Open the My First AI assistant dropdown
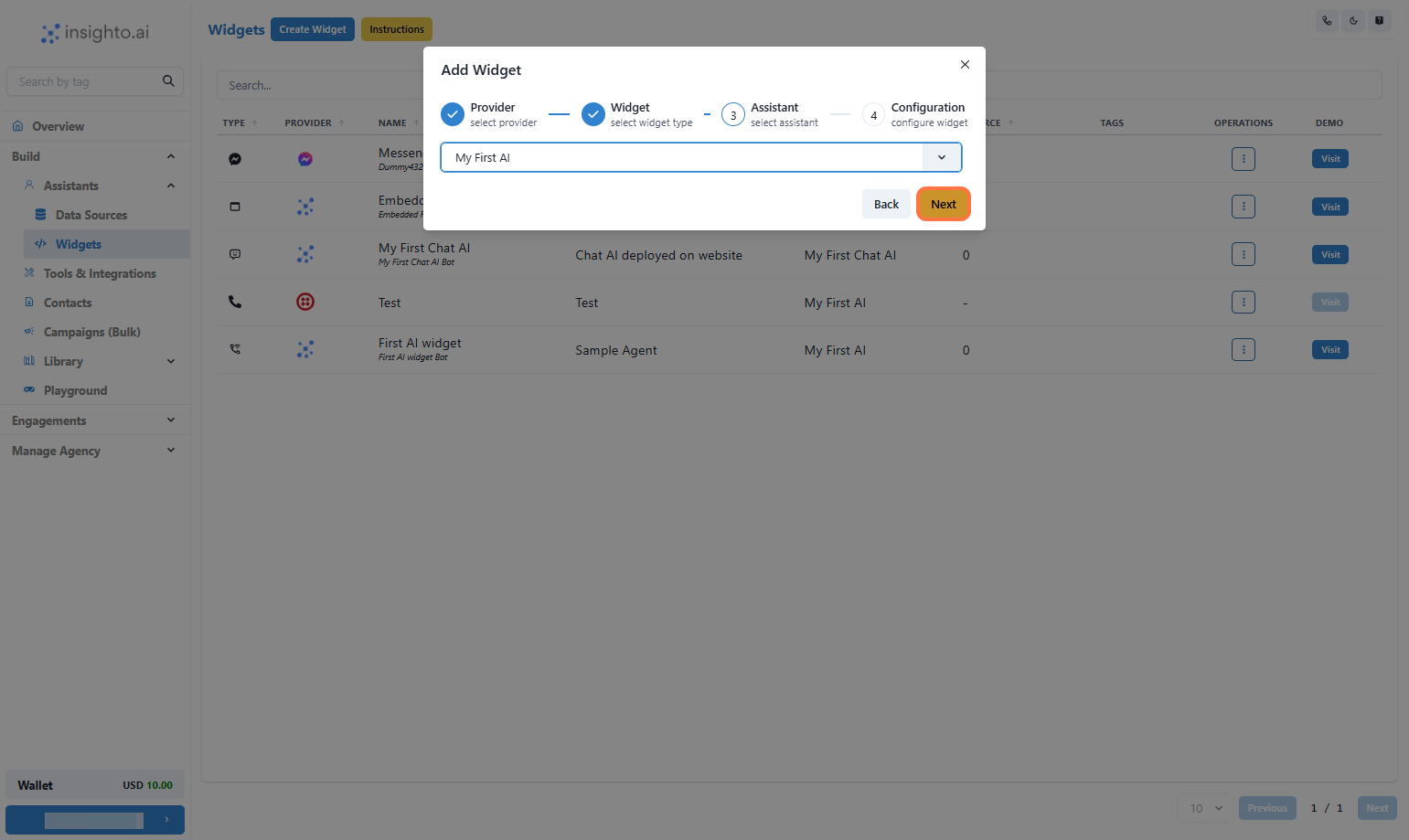The image size is (1409, 840). 941,157
